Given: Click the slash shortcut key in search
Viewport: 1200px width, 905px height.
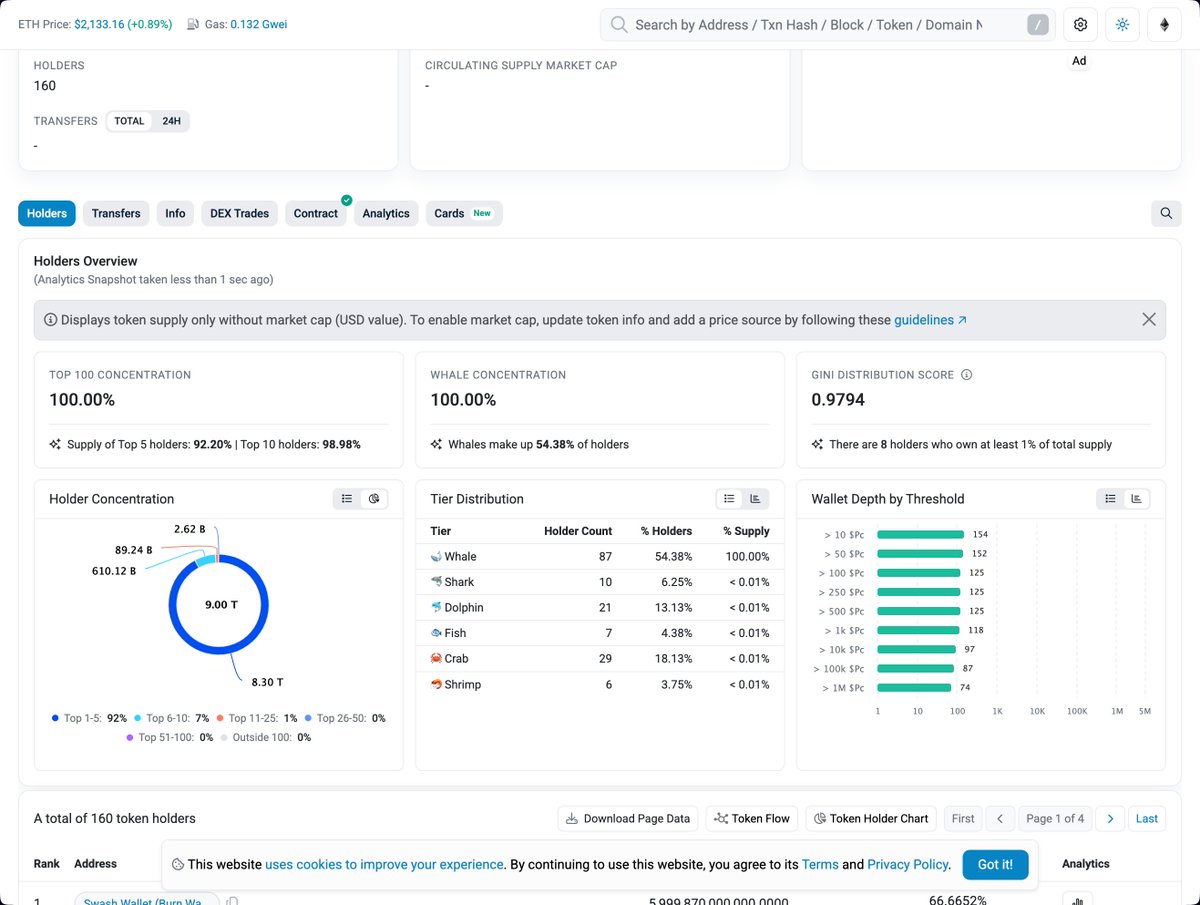Looking at the screenshot, I should tap(1038, 25).
